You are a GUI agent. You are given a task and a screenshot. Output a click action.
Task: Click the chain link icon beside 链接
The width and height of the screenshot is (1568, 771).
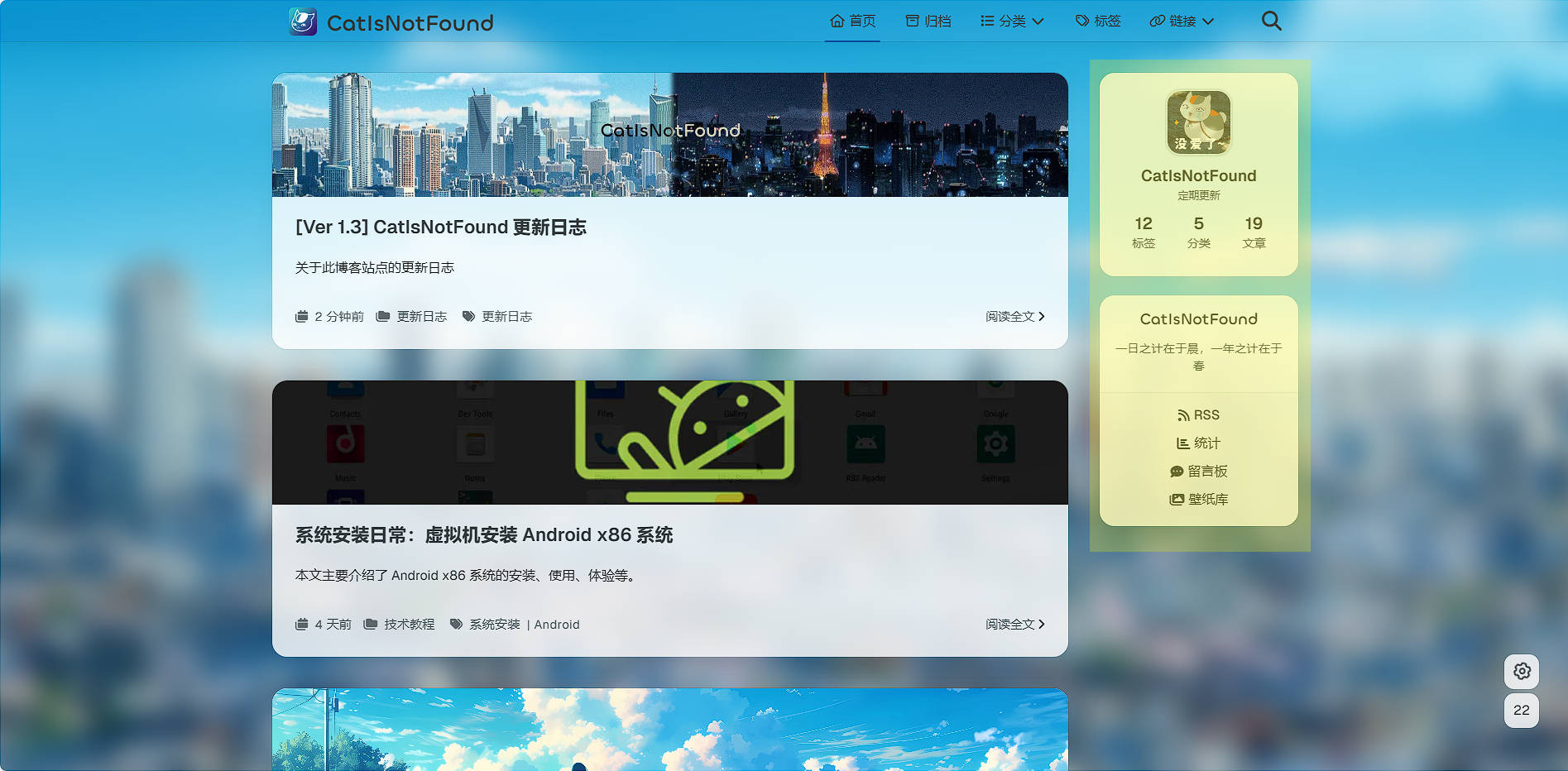coord(1158,21)
